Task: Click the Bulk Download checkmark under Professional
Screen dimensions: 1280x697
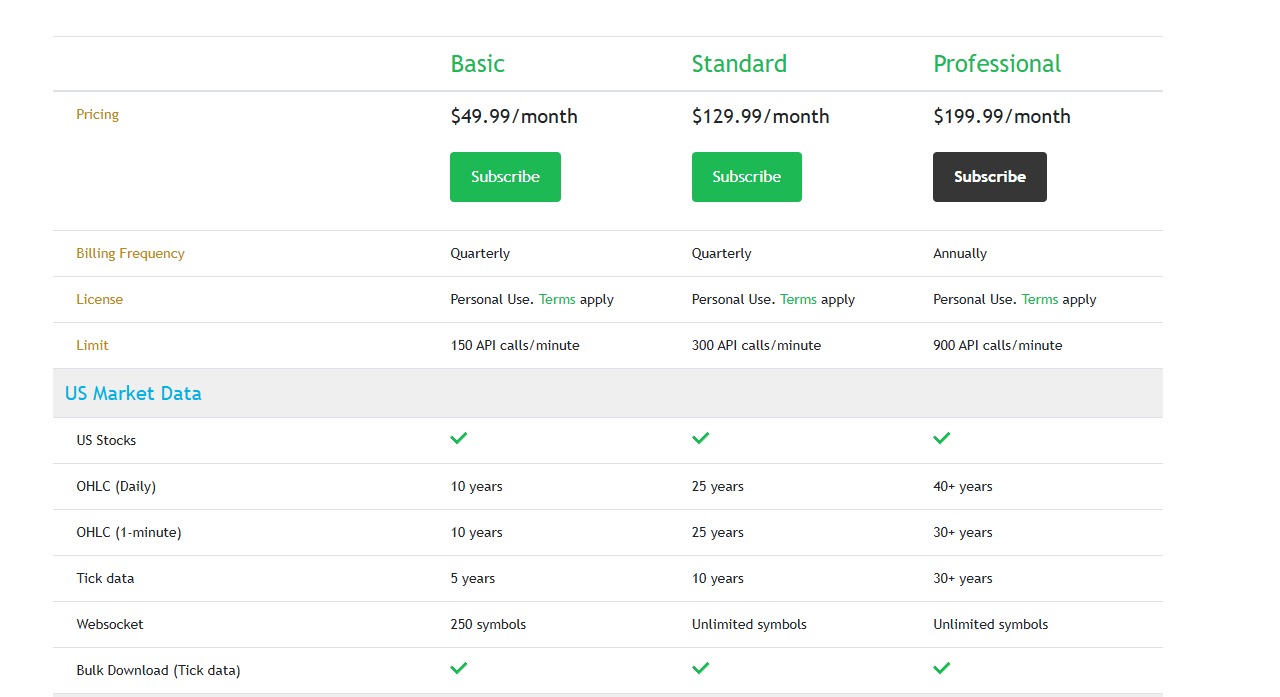Action: [941, 668]
